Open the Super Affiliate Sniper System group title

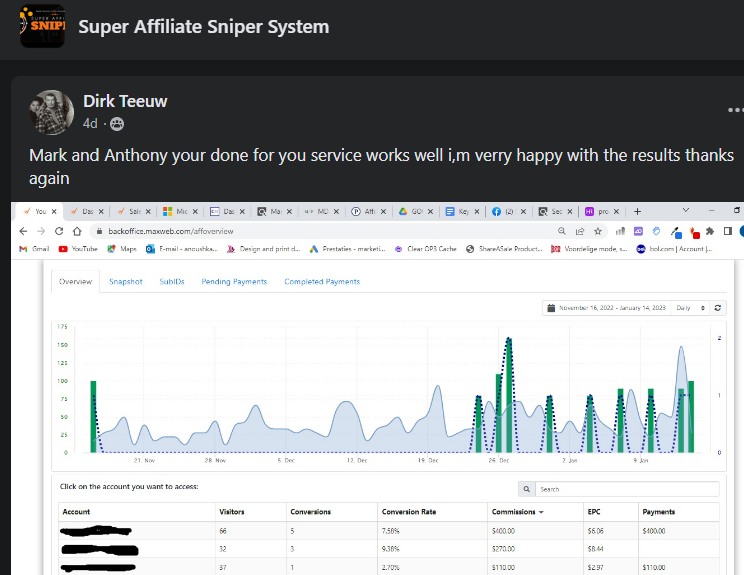204,27
